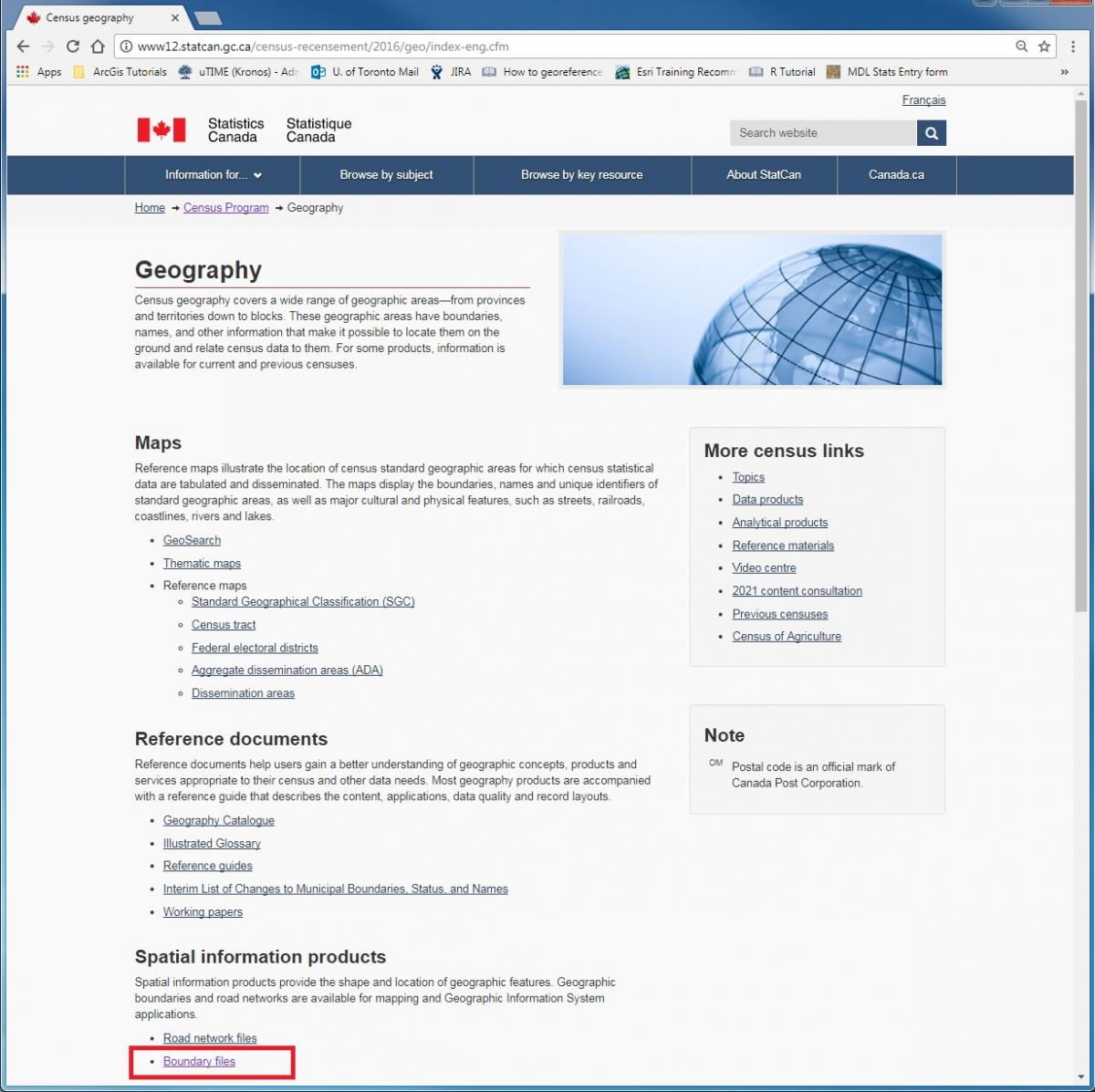Click the Search website field
This screenshot has width=1095, height=1092.
pos(823,133)
